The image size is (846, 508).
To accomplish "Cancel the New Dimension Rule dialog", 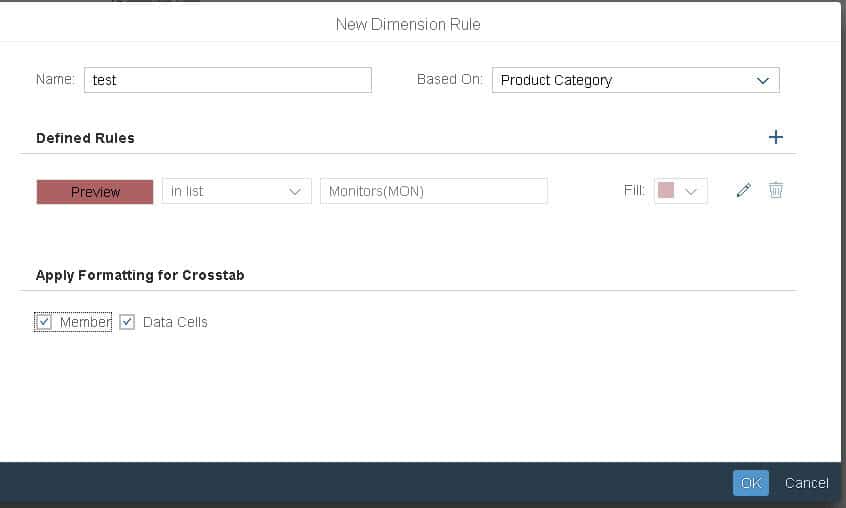I will [x=806, y=483].
